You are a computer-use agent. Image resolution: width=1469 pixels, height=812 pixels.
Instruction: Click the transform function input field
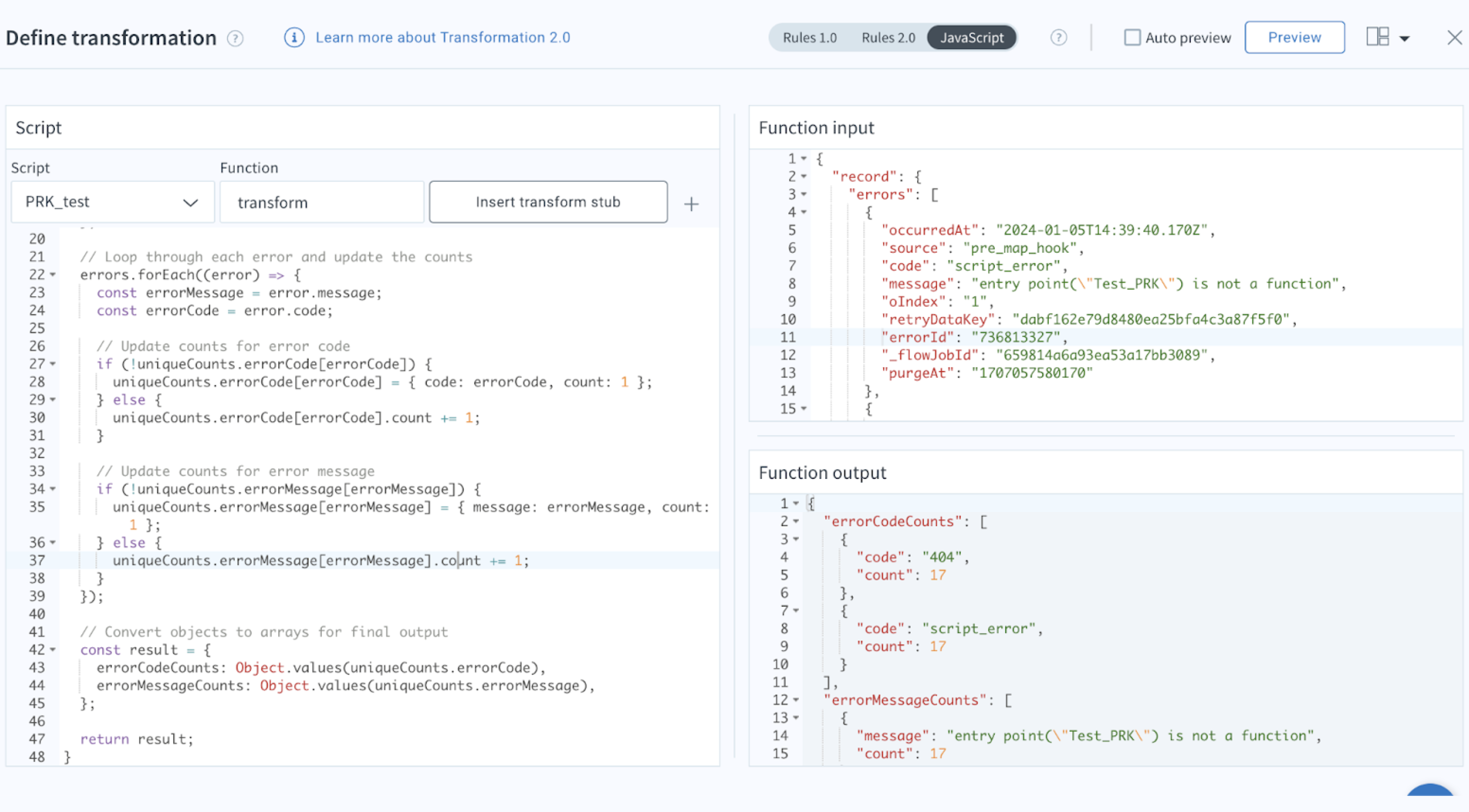322,202
